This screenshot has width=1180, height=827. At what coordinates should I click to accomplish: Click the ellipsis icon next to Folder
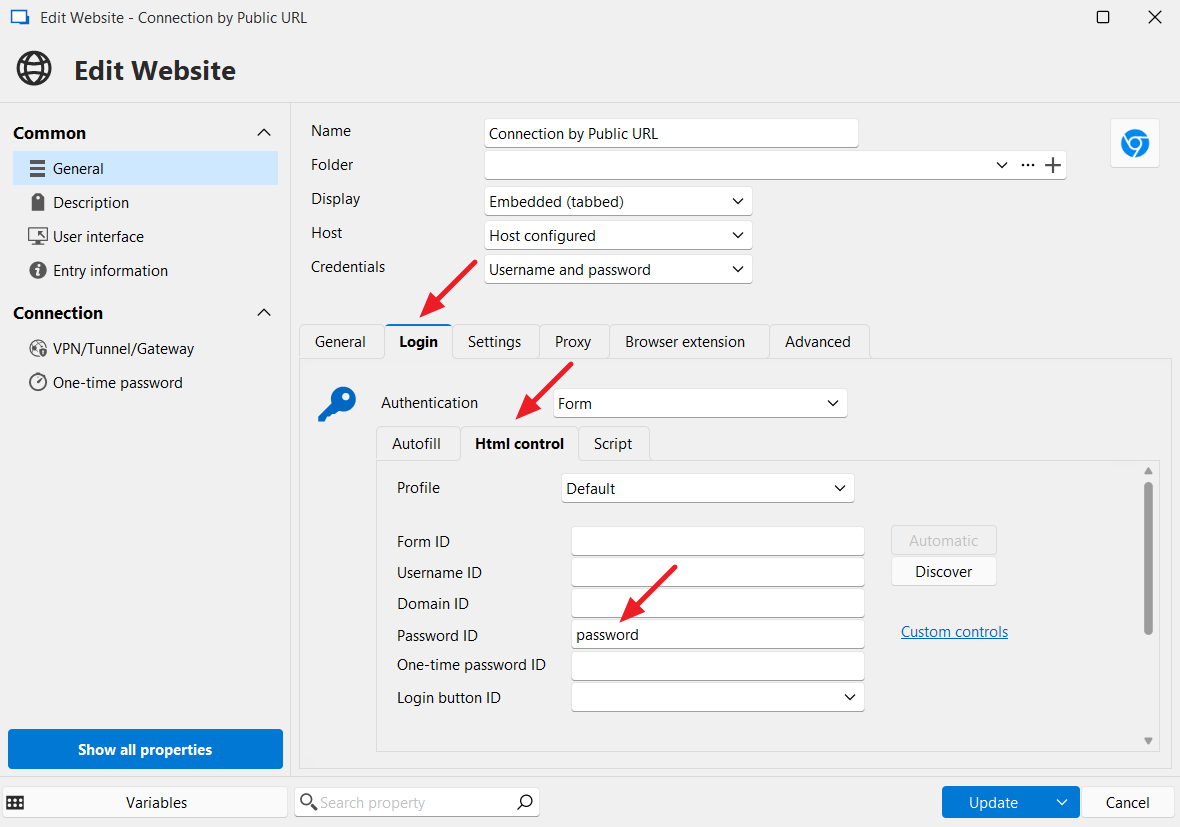1027,165
